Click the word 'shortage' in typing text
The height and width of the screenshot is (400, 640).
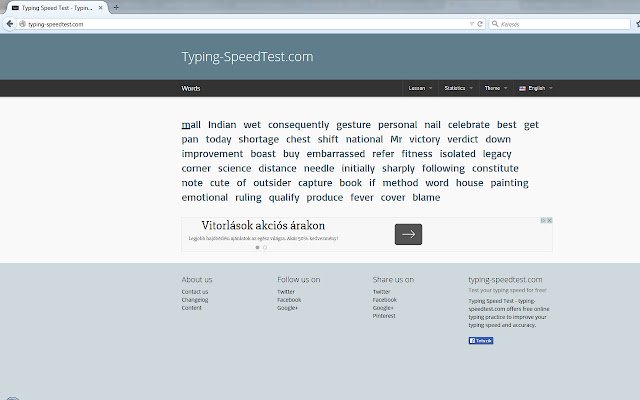(x=259, y=140)
